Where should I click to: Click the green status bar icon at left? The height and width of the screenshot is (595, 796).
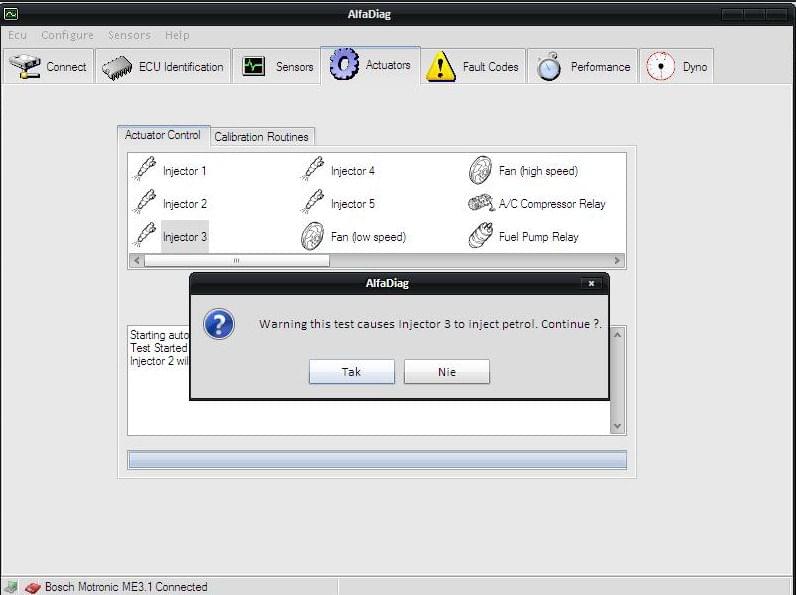point(11,587)
